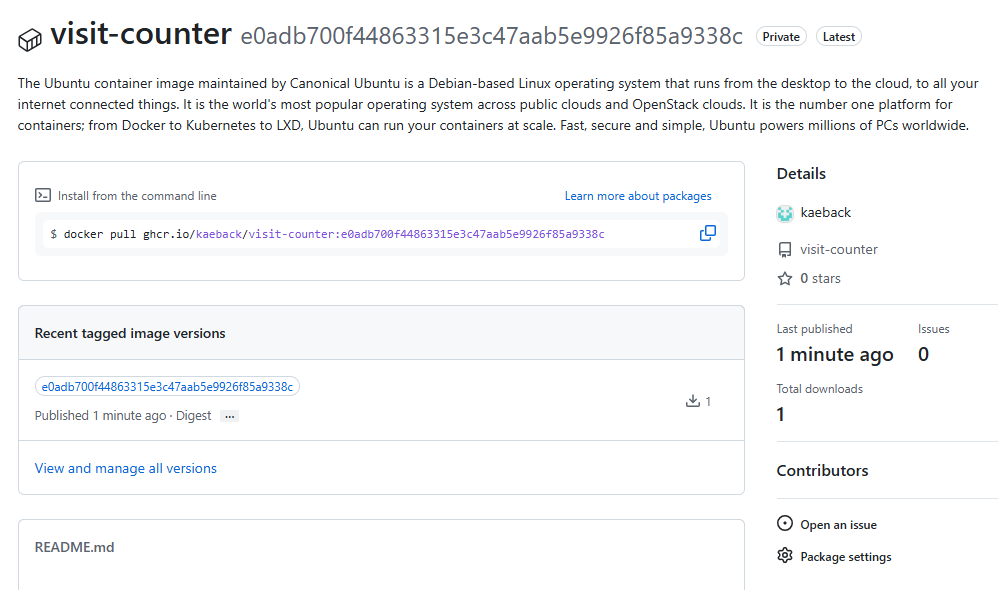Click the Details heading
The height and width of the screenshot is (590, 1005).
point(801,174)
